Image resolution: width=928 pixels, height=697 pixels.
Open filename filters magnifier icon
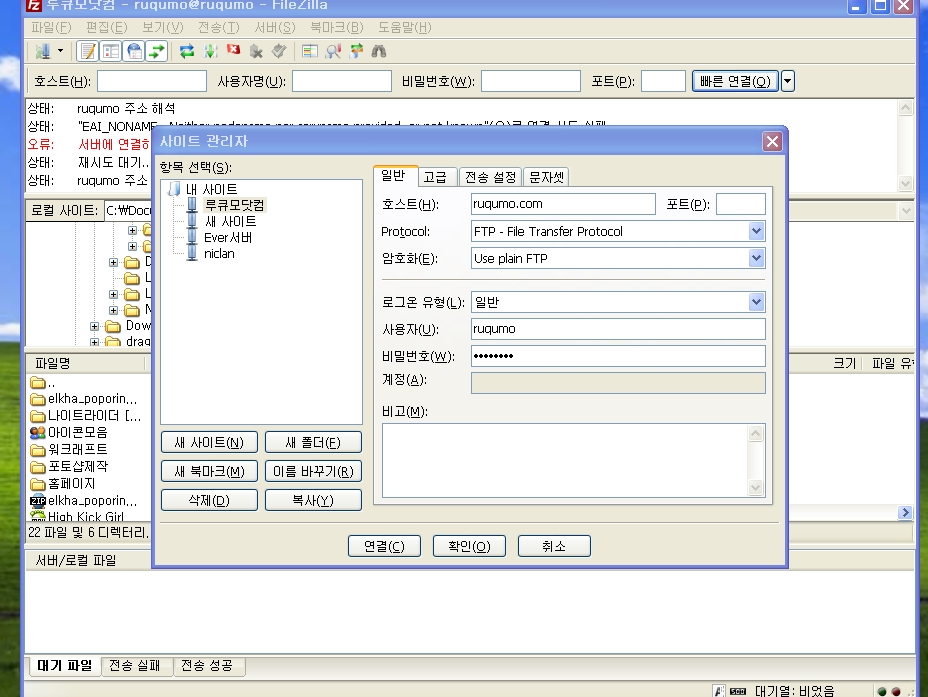point(333,51)
